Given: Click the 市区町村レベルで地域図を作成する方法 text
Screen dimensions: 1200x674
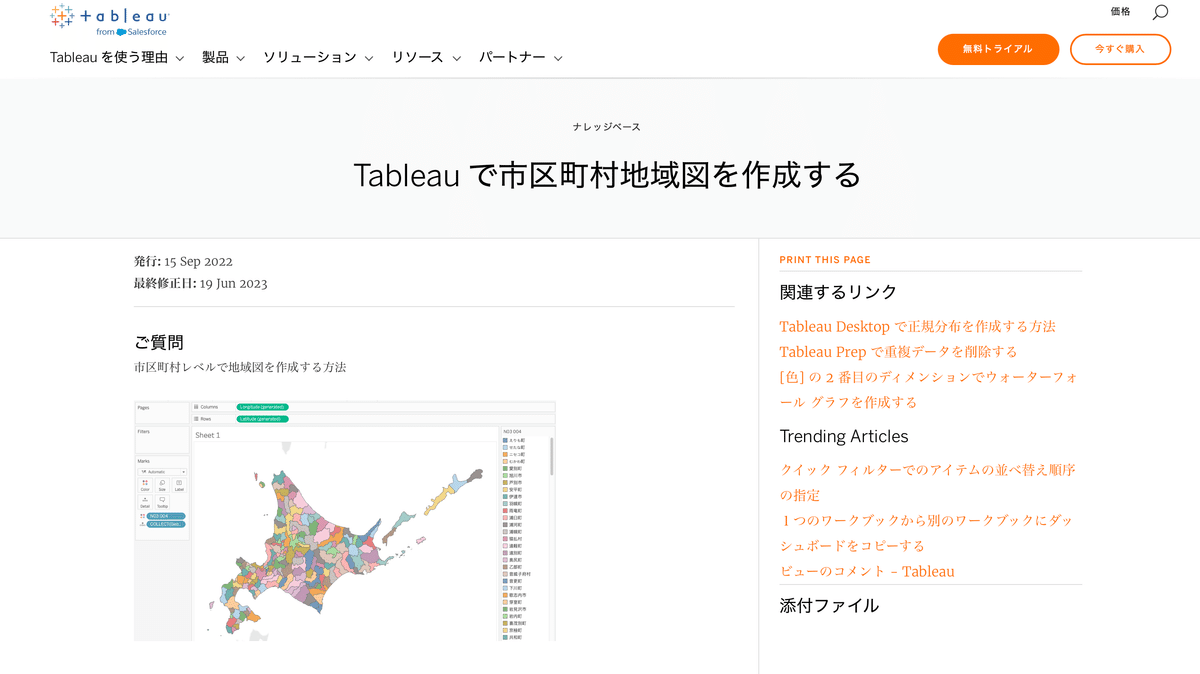Looking at the screenshot, I should pos(240,367).
